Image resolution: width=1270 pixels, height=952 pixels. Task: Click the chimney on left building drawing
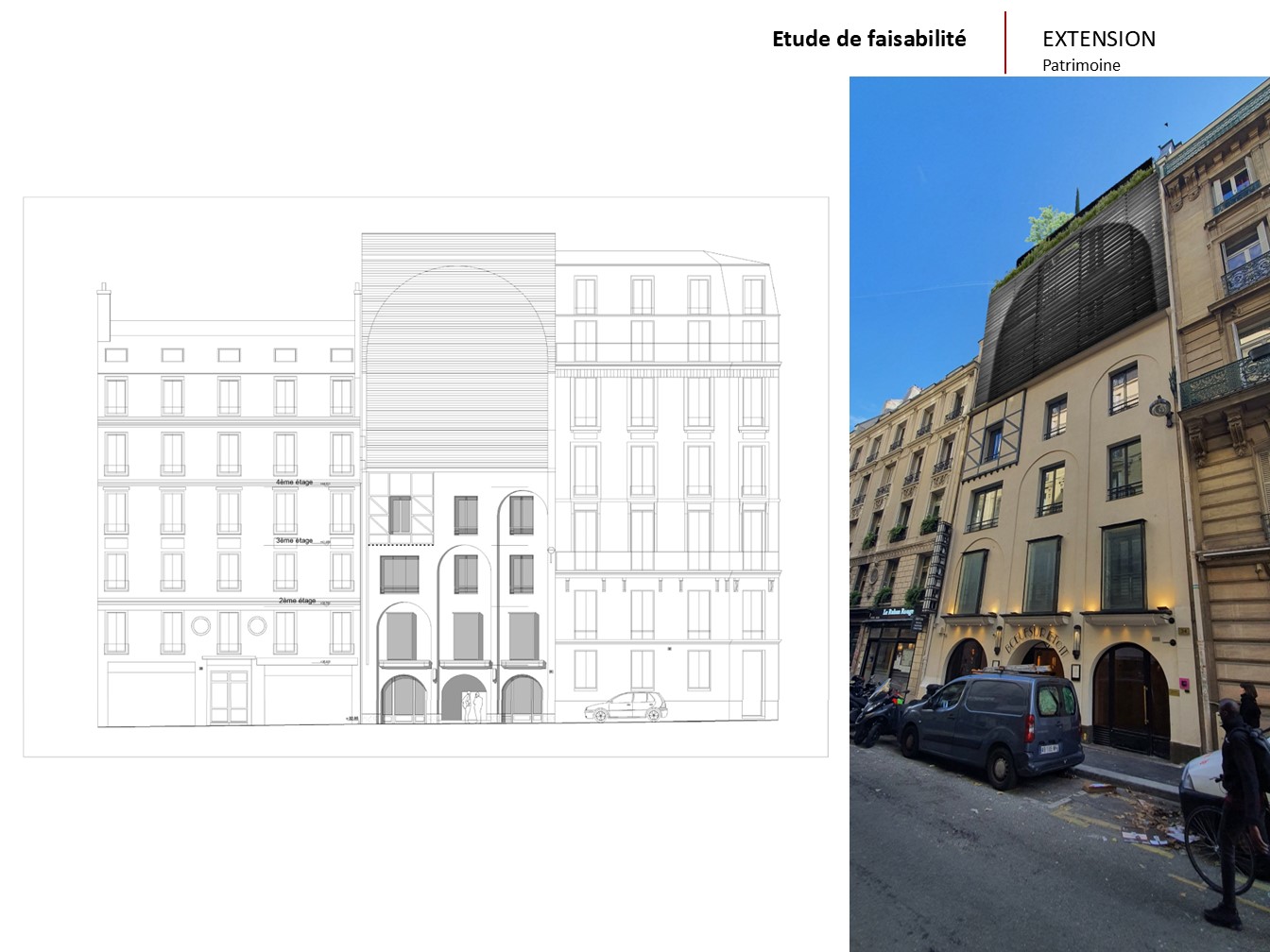[x=104, y=310]
